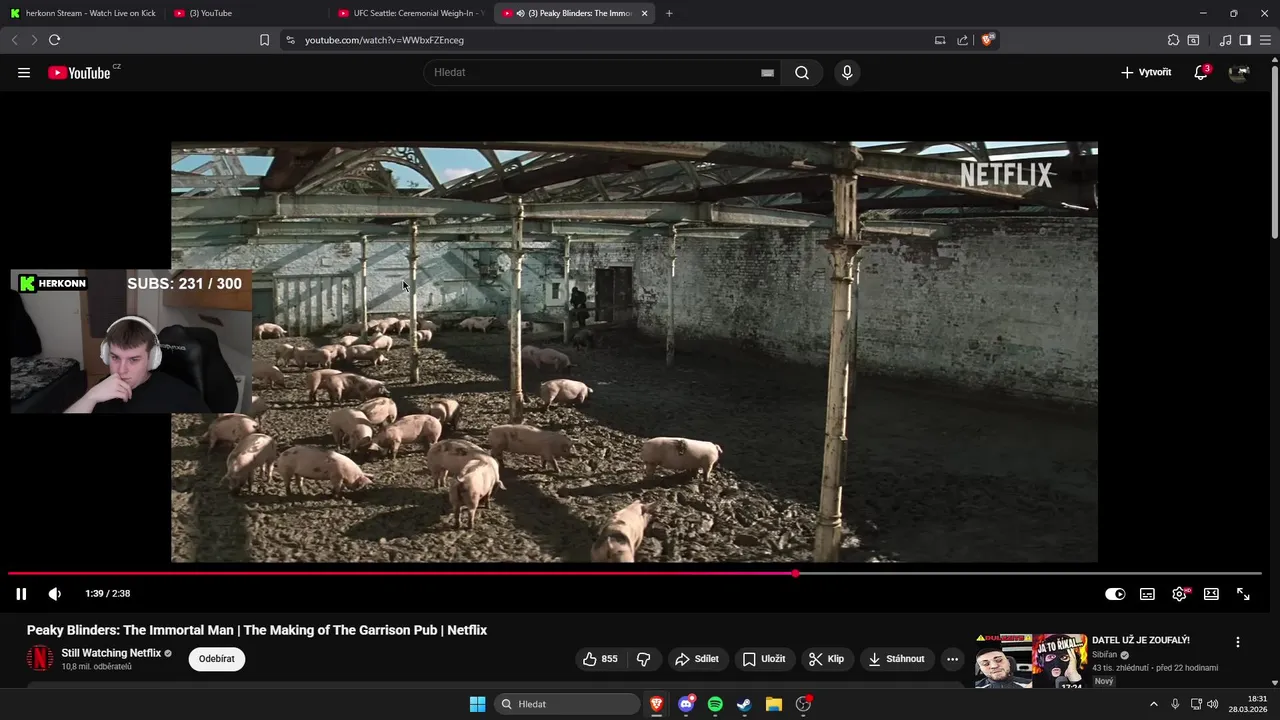Open DATEL UŽ JE ZOUFALÝ video thumbnail

[1031, 660]
